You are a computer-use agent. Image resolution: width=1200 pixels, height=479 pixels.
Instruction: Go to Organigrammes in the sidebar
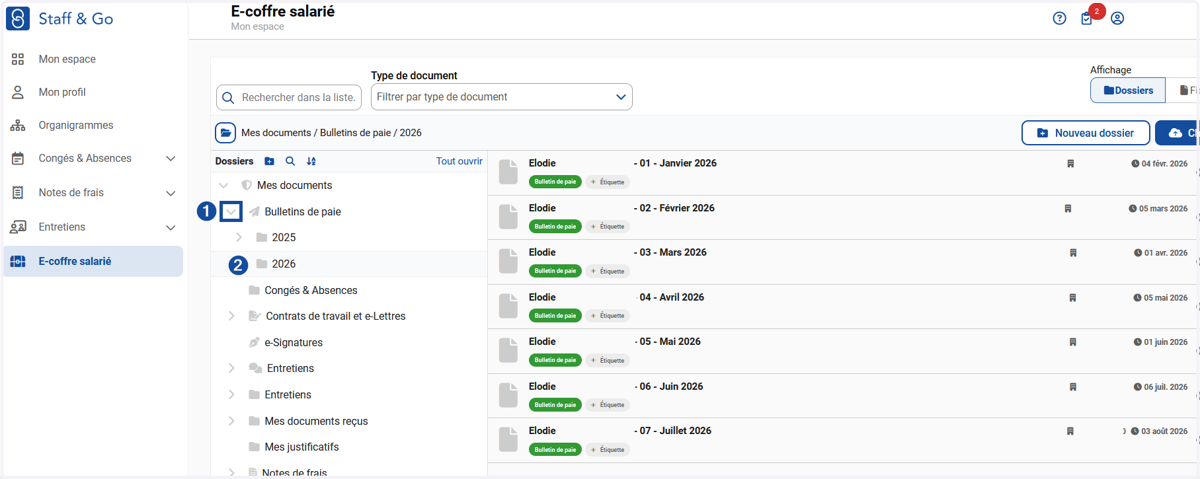coord(76,125)
